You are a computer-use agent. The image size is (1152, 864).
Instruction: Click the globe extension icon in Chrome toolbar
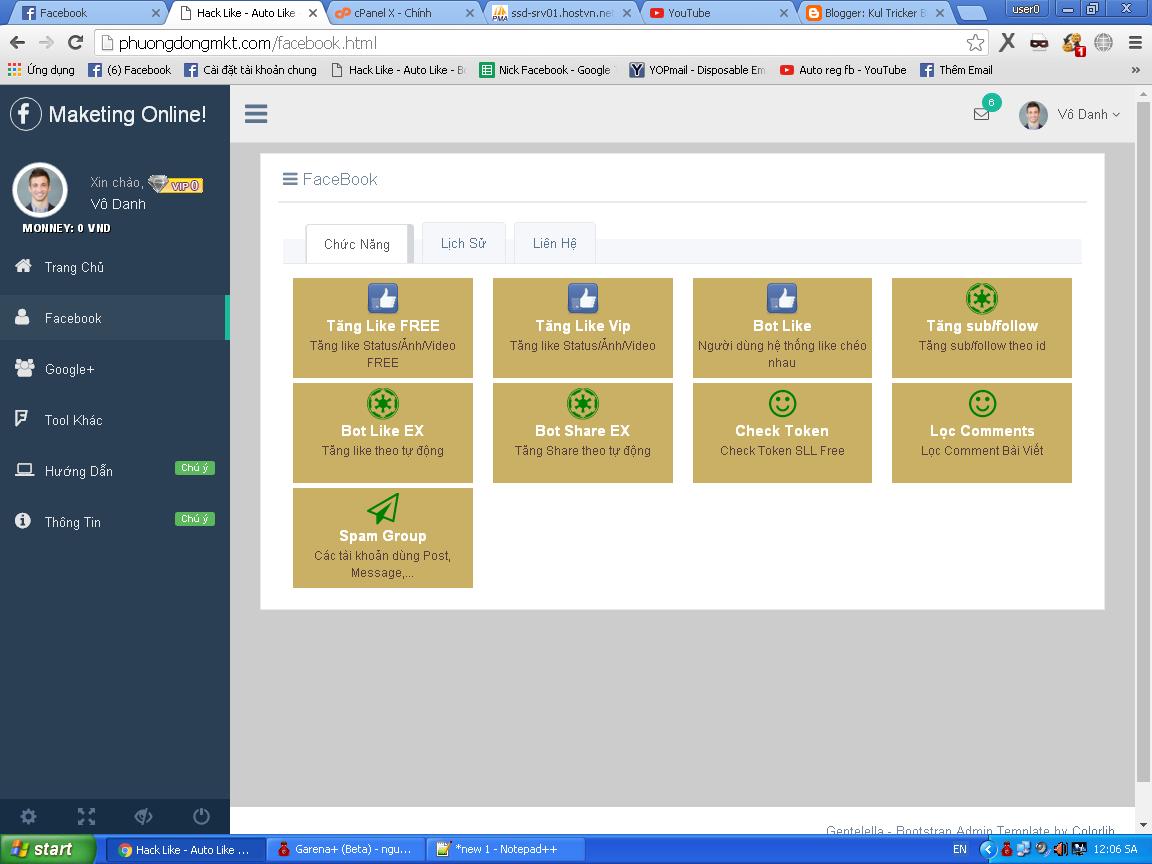[1104, 43]
